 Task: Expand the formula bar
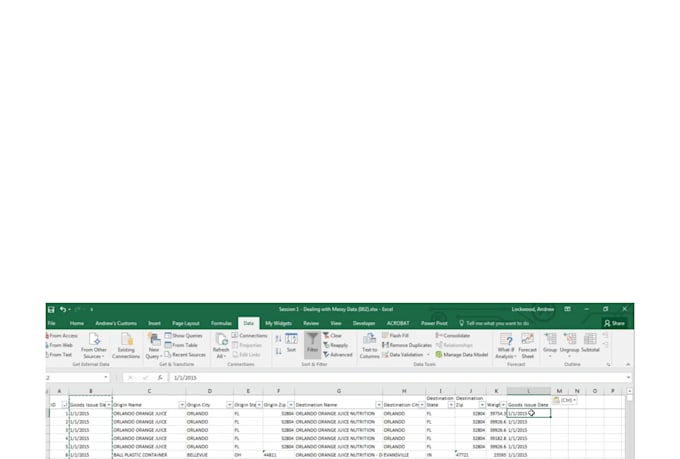(628, 377)
